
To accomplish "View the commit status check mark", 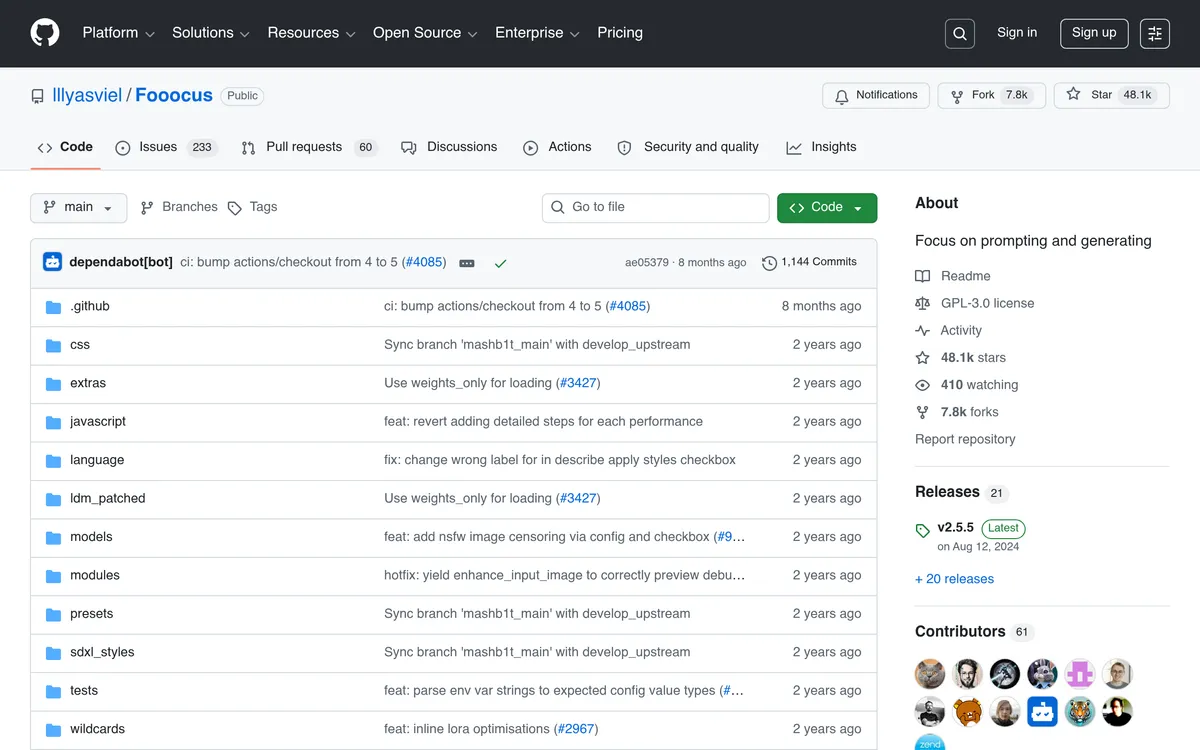I will pyautogui.click(x=500, y=261).
